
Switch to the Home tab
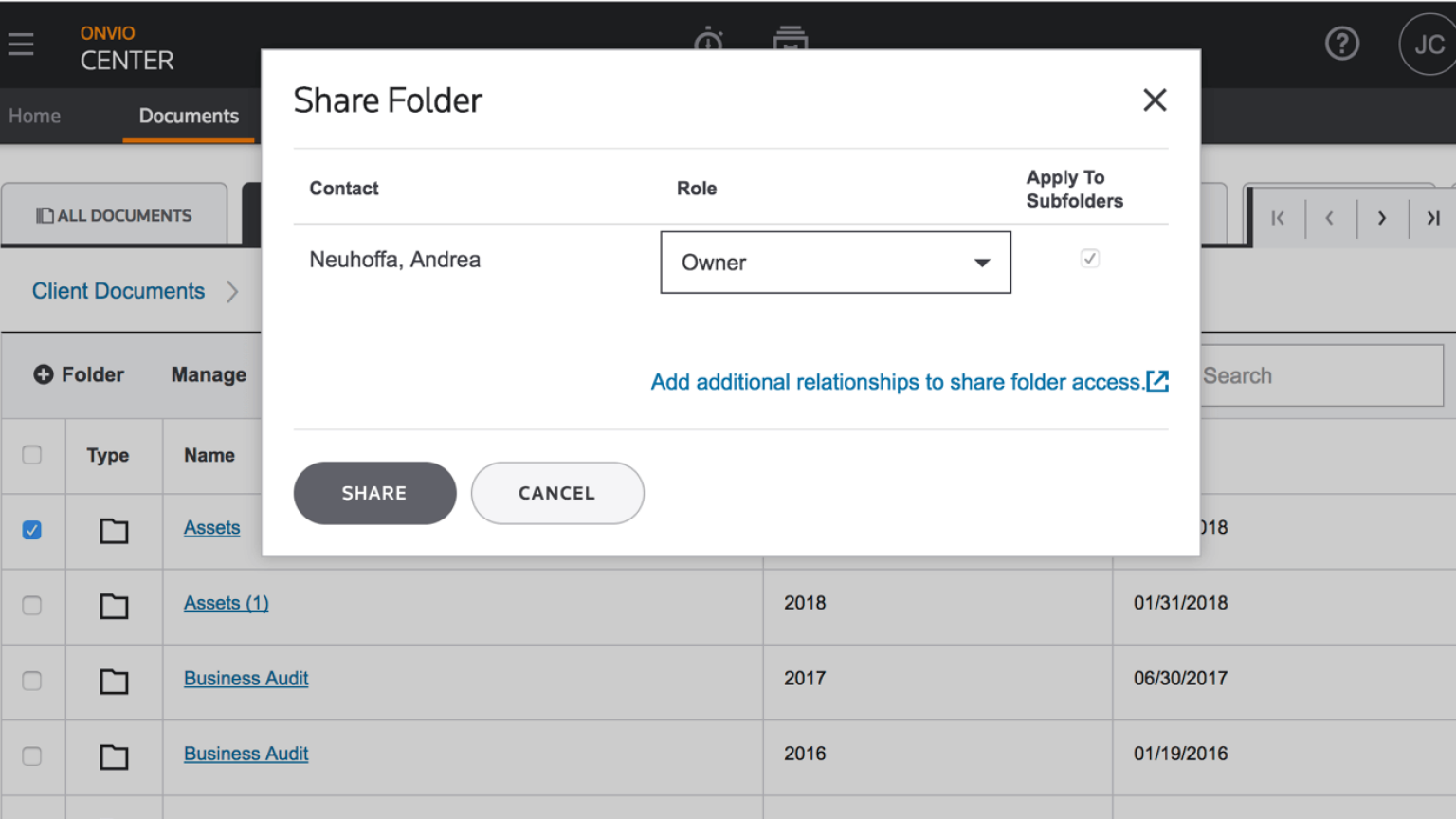35,116
